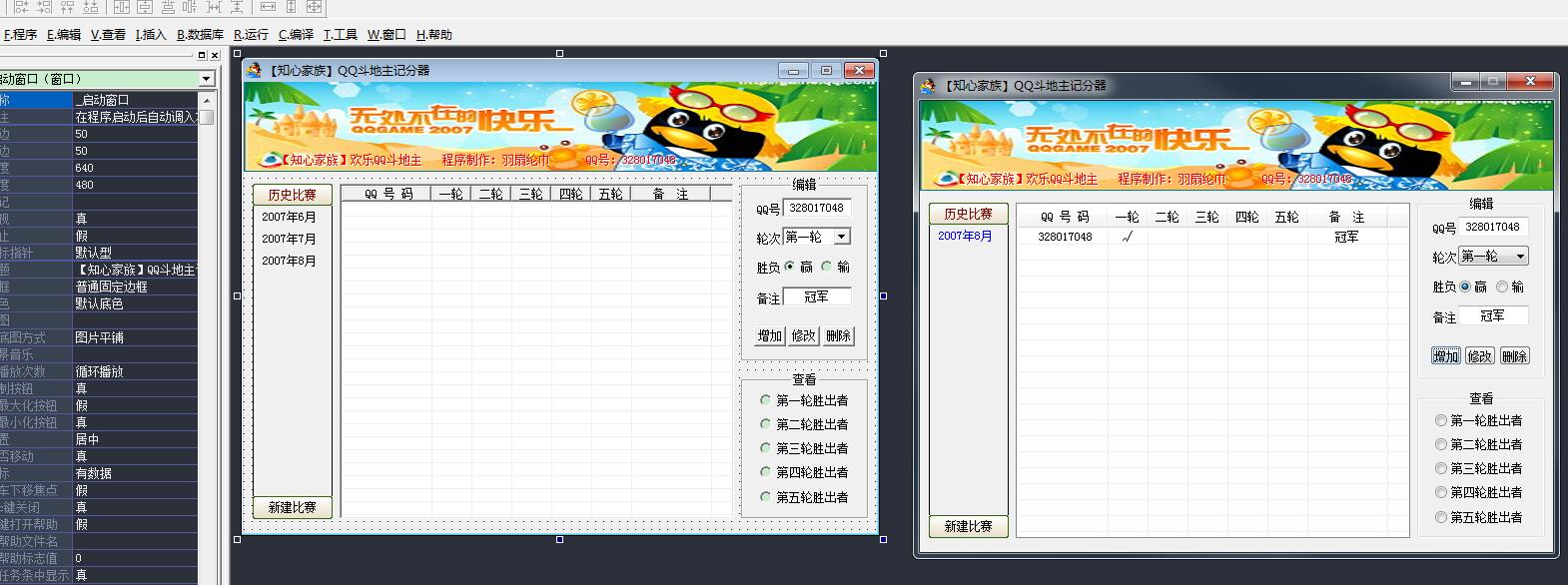The image size is (1568, 585).
Task: Click the 普通固定边框 property value
Action: [135, 287]
